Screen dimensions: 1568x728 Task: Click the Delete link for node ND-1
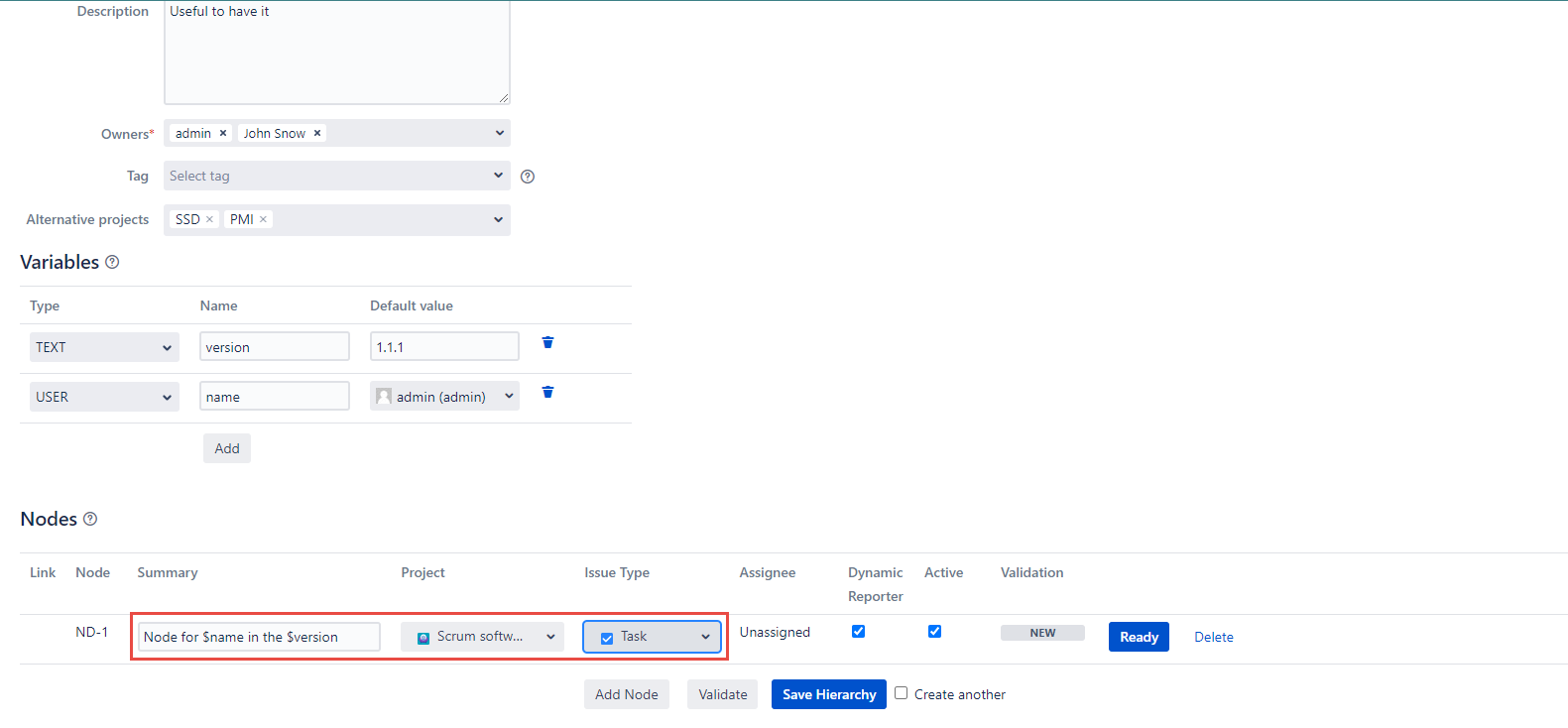(1213, 637)
